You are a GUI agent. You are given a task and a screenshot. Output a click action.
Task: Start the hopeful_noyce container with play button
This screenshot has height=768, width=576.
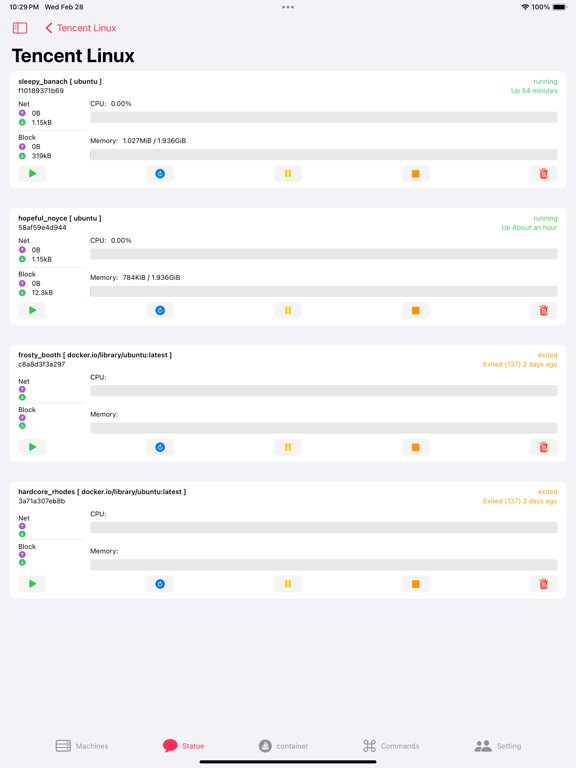[x=32, y=310]
